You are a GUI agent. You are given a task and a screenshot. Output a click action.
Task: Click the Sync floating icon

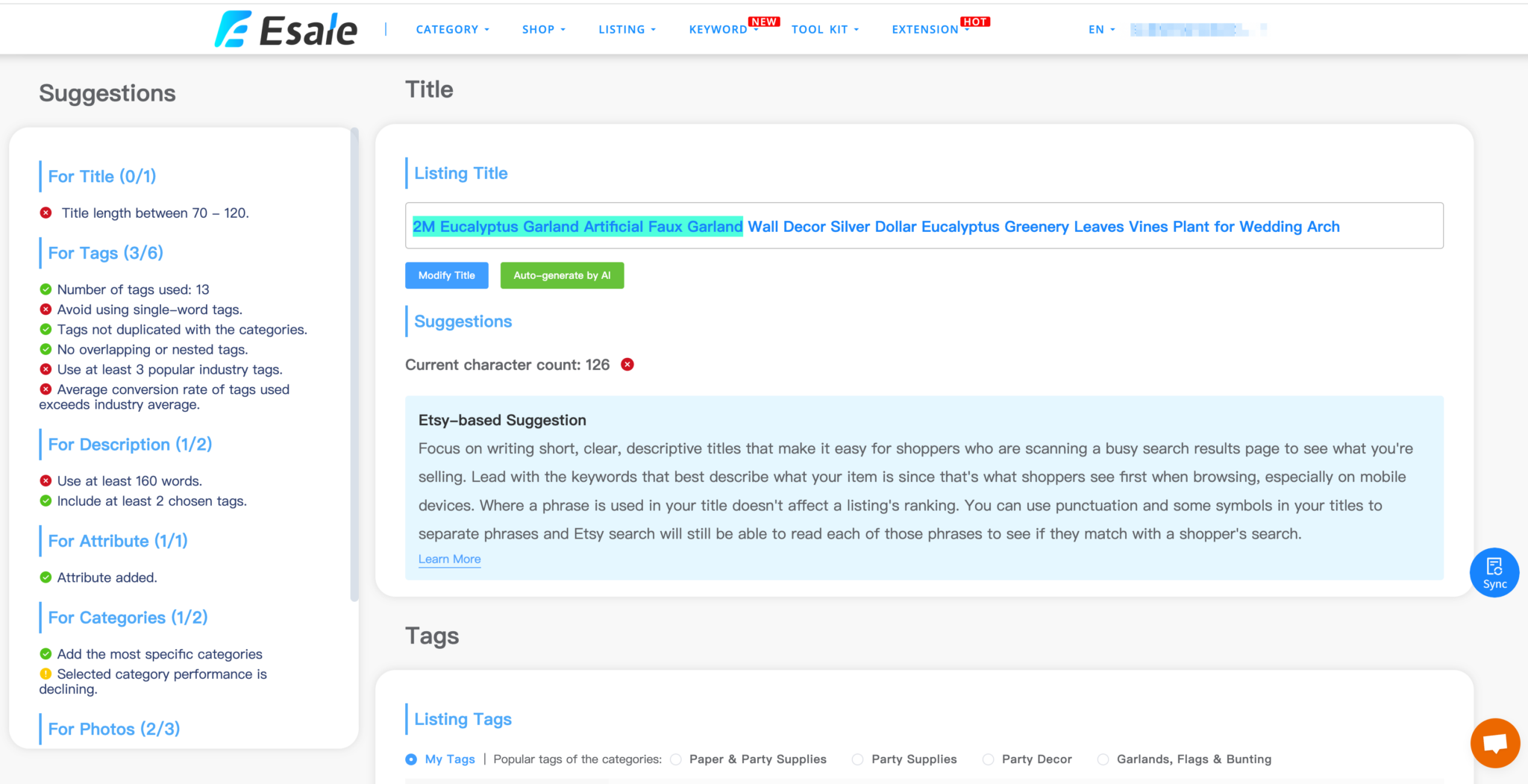point(1494,572)
